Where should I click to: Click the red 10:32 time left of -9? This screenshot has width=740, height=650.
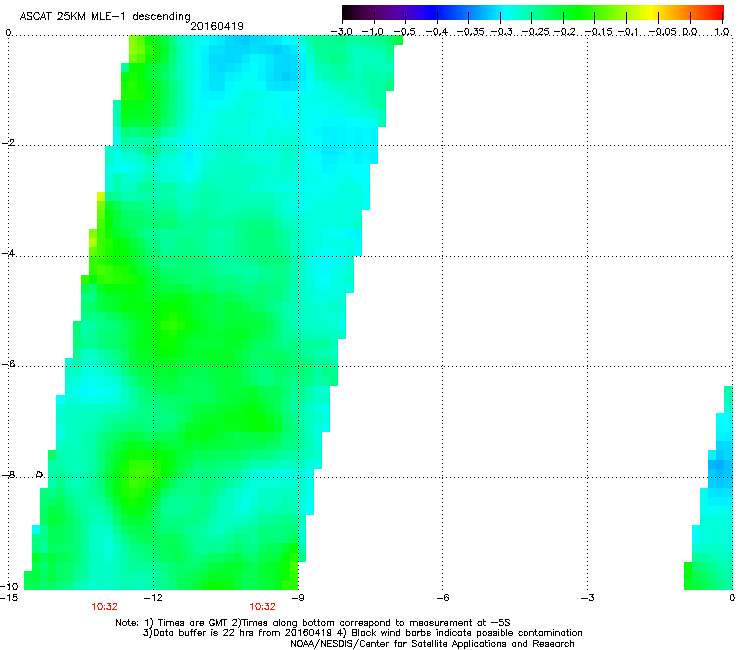[x=262, y=607]
